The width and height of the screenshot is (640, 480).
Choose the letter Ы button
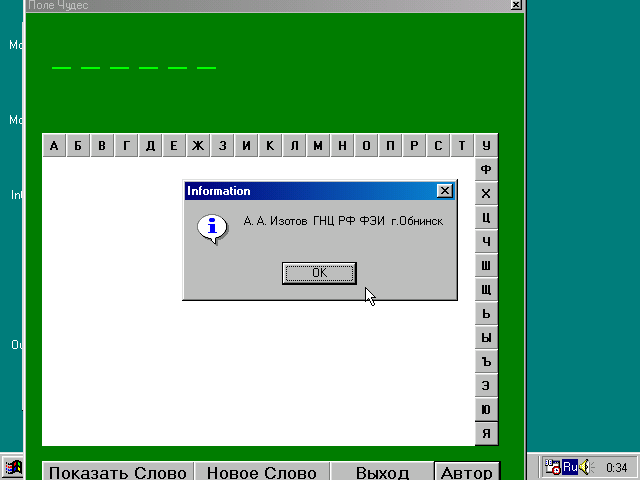(486, 338)
